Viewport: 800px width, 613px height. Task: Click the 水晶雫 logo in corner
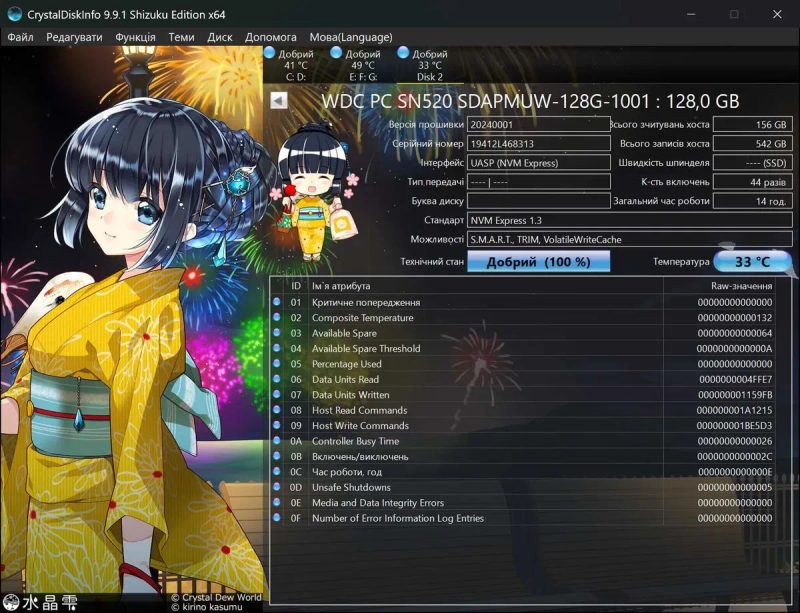[40, 602]
